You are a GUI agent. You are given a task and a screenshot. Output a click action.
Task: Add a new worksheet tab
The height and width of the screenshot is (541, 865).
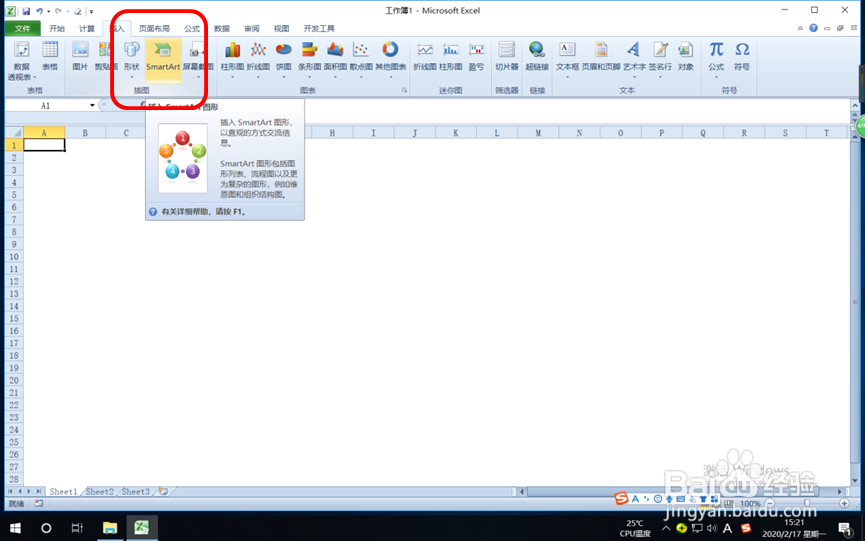coord(164,491)
